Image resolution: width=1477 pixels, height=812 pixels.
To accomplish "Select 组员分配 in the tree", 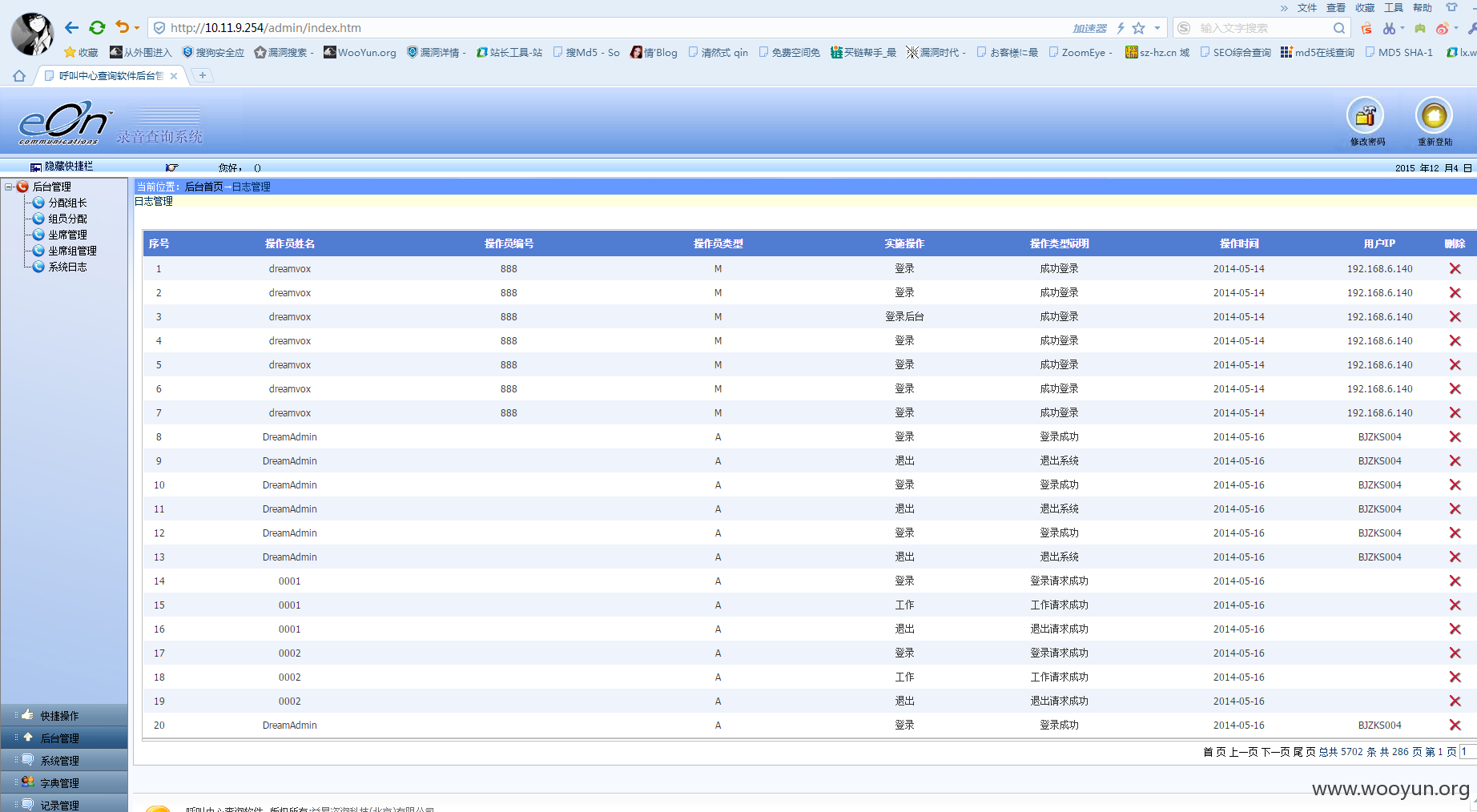I will (67, 219).
